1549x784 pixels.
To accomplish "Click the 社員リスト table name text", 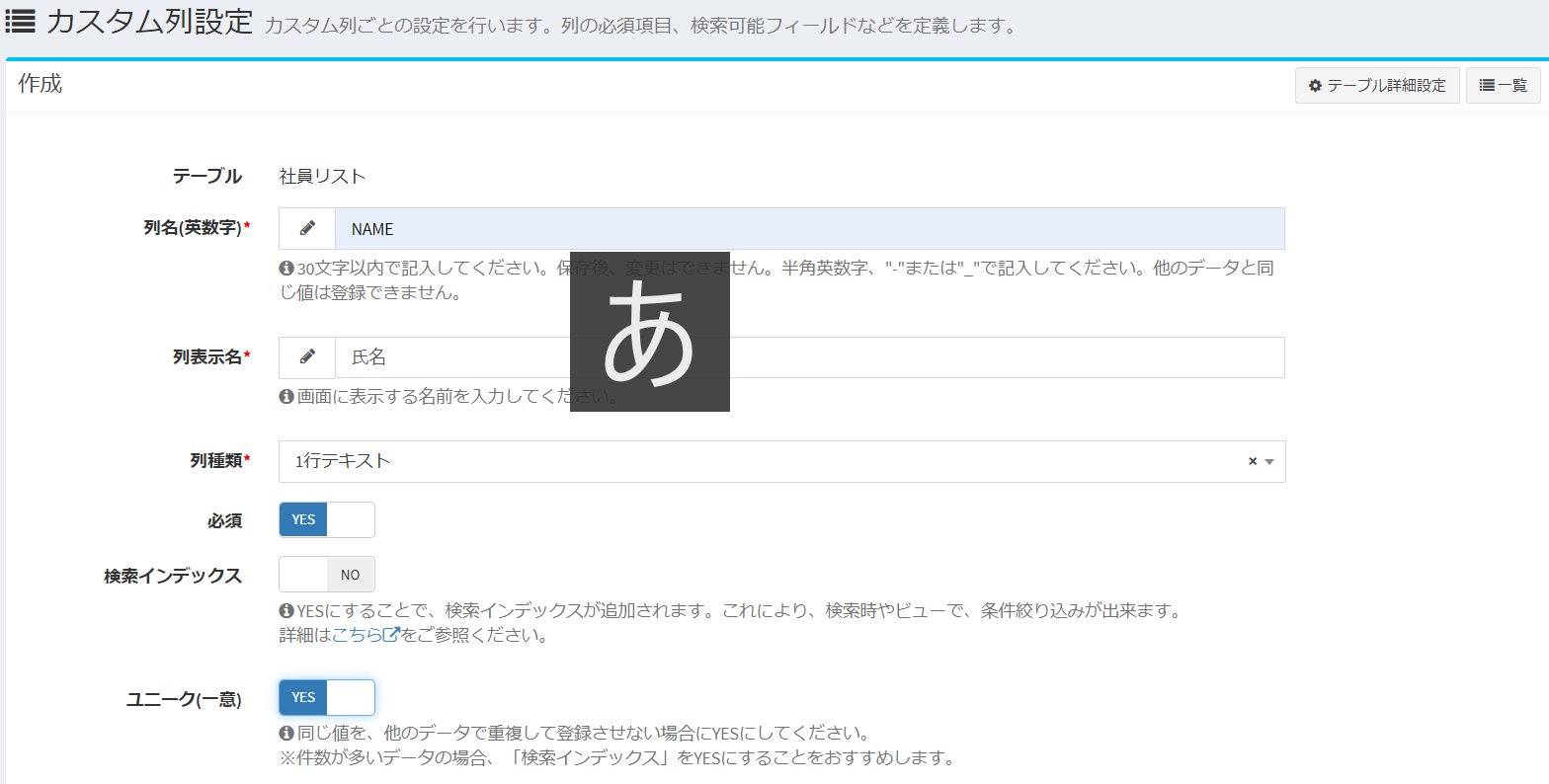I will [323, 177].
